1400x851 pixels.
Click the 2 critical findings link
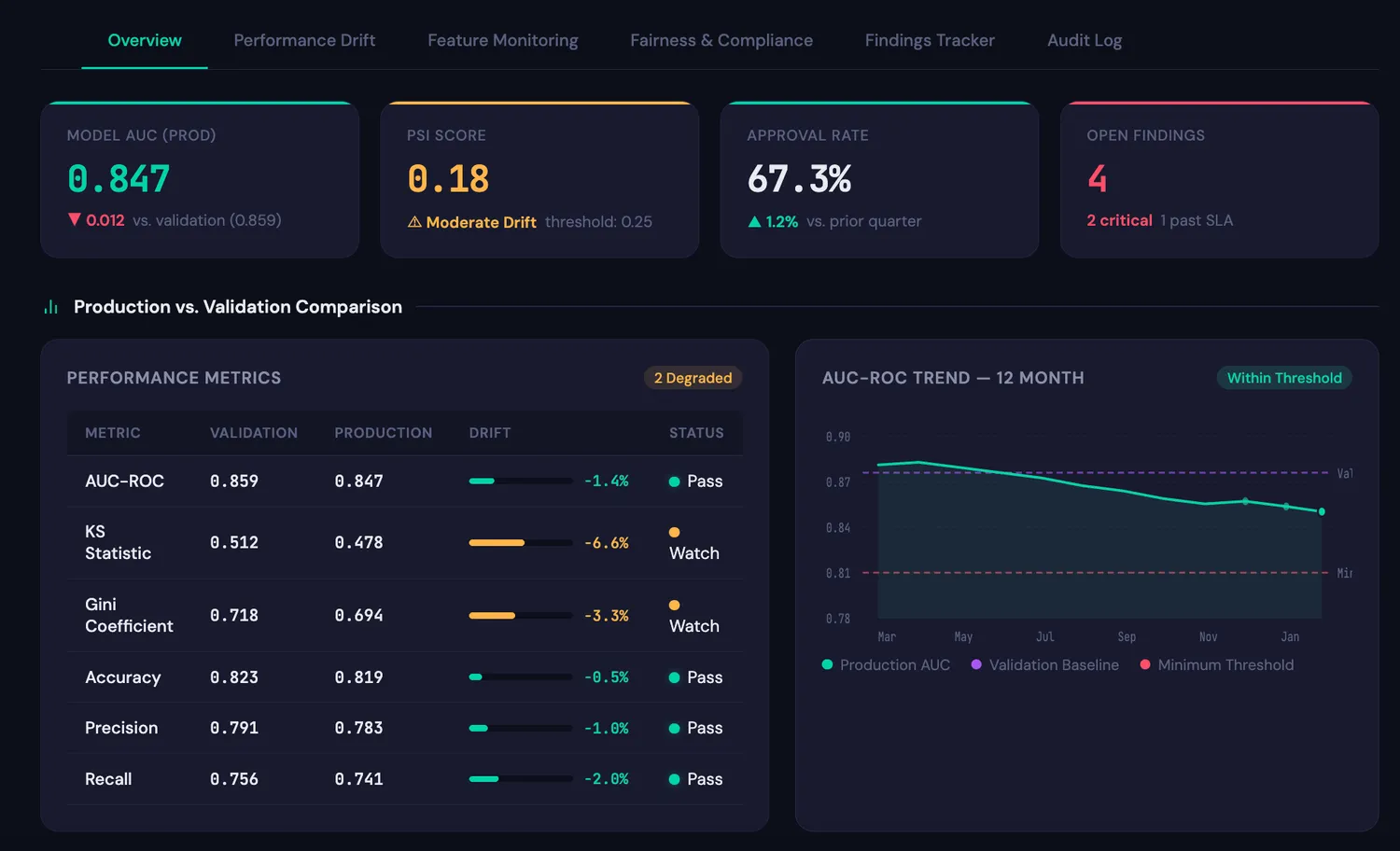1119,220
